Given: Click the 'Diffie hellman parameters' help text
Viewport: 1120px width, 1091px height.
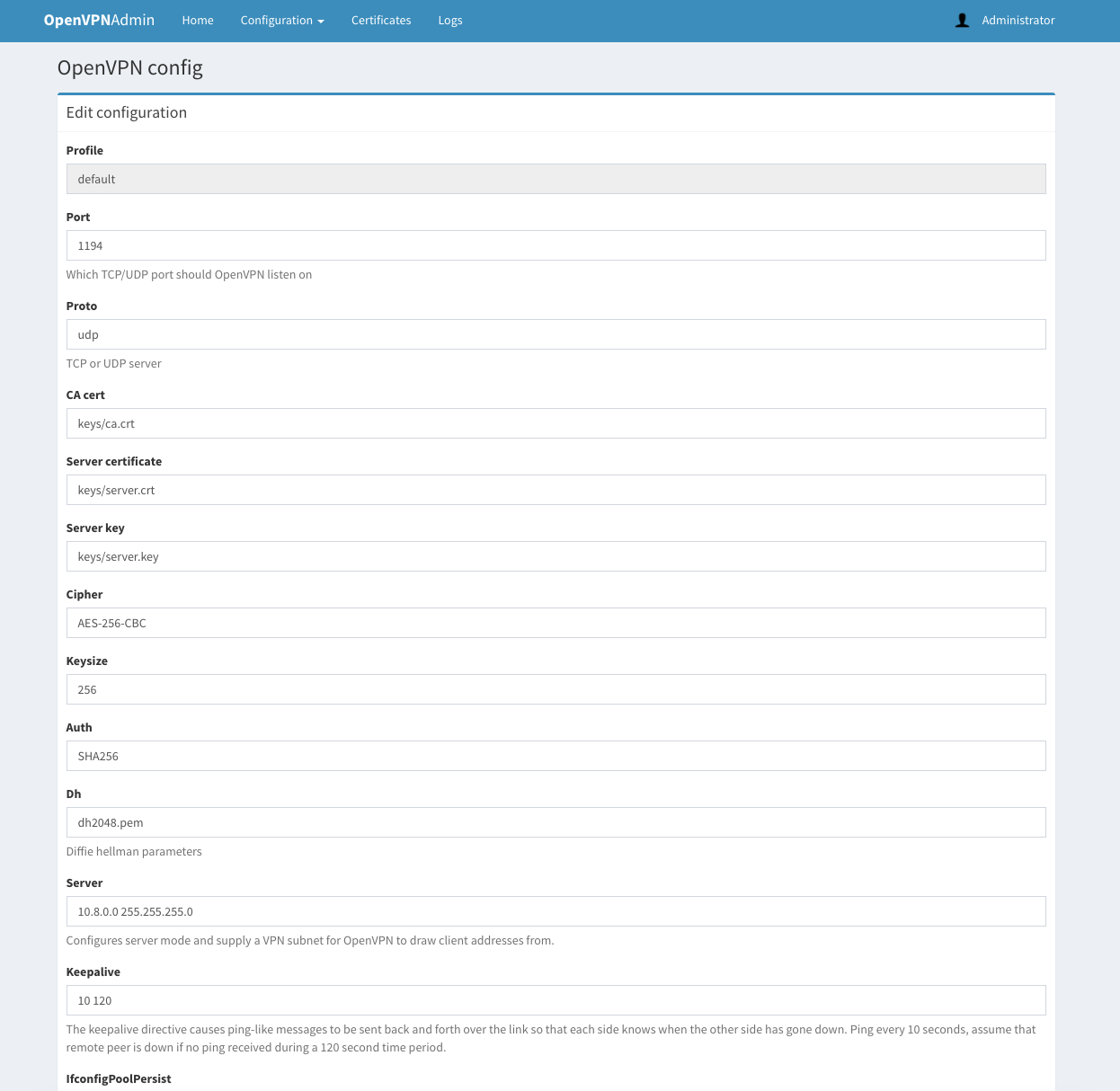Looking at the screenshot, I should (134, 852).
